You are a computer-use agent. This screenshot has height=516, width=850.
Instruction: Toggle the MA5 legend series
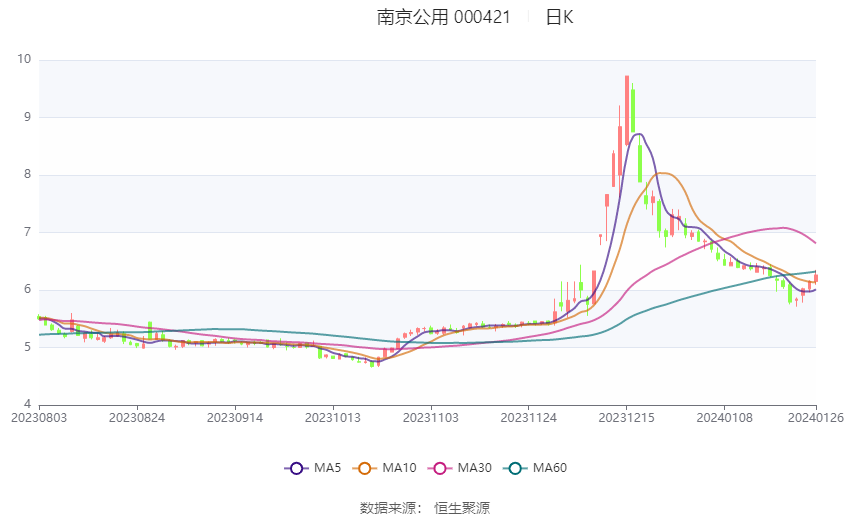pos(313,468)
